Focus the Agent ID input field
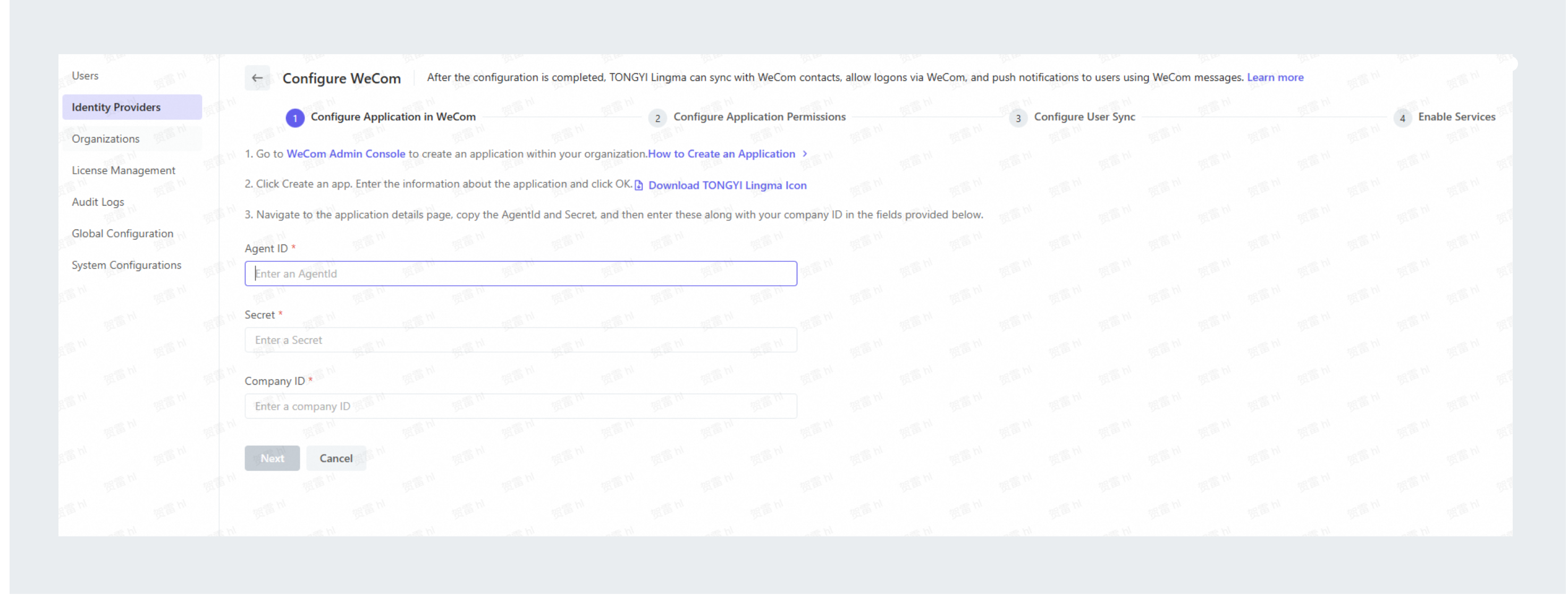Image resolution: width=1568 pixels, height=595 pixels. (x=521, y=274)
